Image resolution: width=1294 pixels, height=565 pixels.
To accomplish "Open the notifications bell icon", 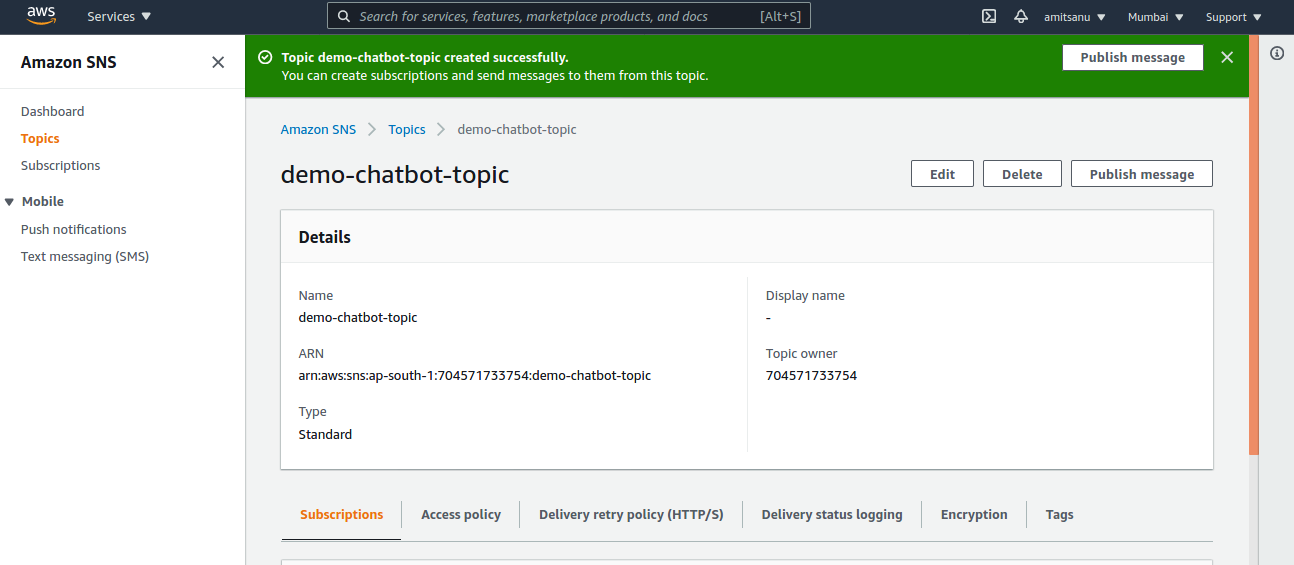I will [1021, 16].
